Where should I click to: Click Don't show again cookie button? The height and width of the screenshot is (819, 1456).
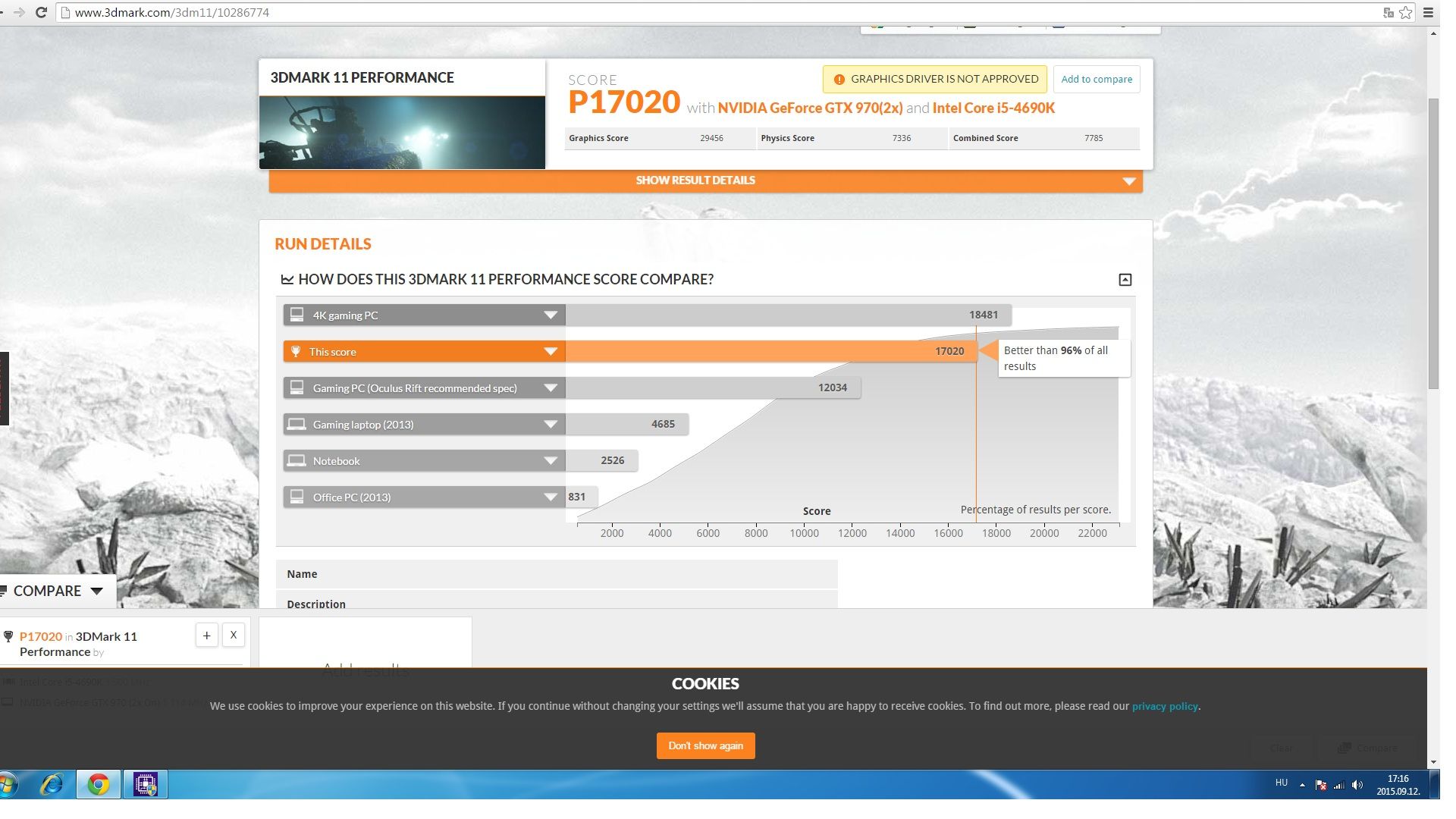[705, 745]
